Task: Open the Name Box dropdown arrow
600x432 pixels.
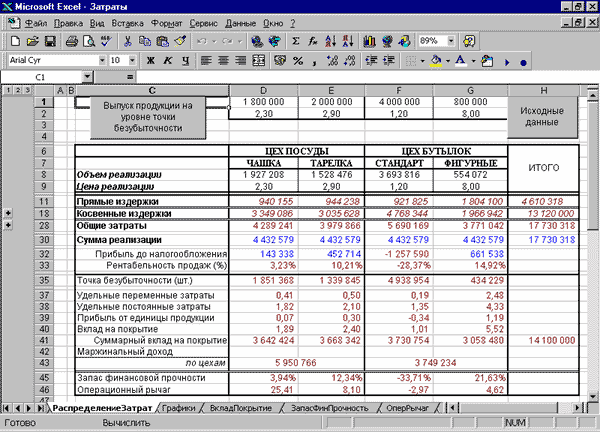Action: tap(87, 77)
